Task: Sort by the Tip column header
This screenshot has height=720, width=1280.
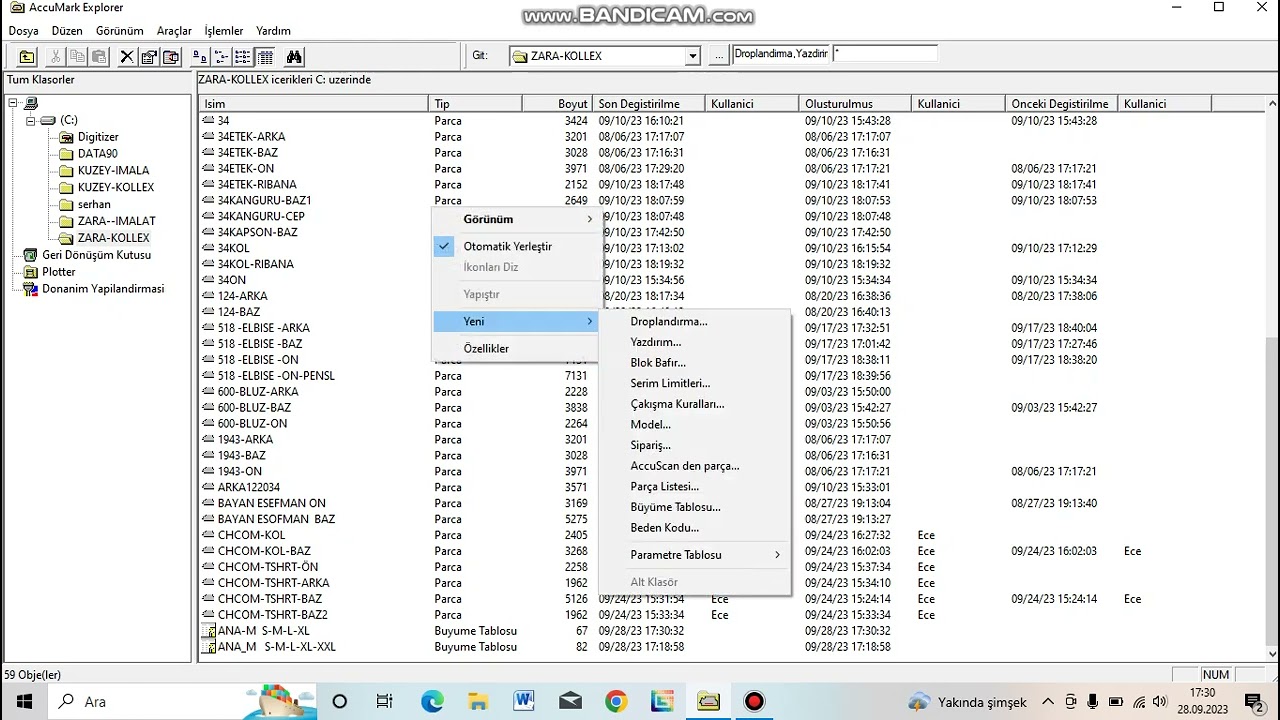Action: [x=475, y=104]
